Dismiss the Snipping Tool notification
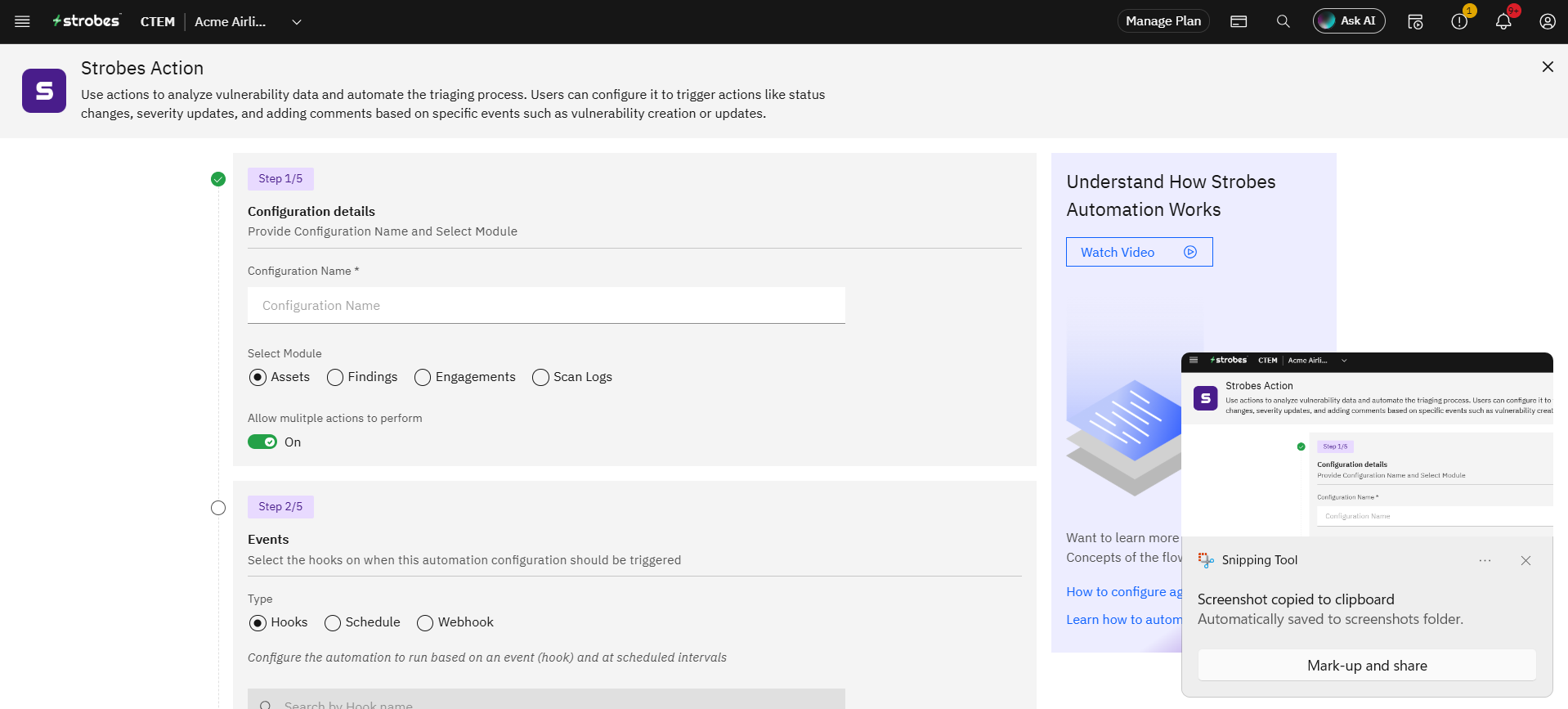Screen dimensions: 1568x709 pos(1525,560)
